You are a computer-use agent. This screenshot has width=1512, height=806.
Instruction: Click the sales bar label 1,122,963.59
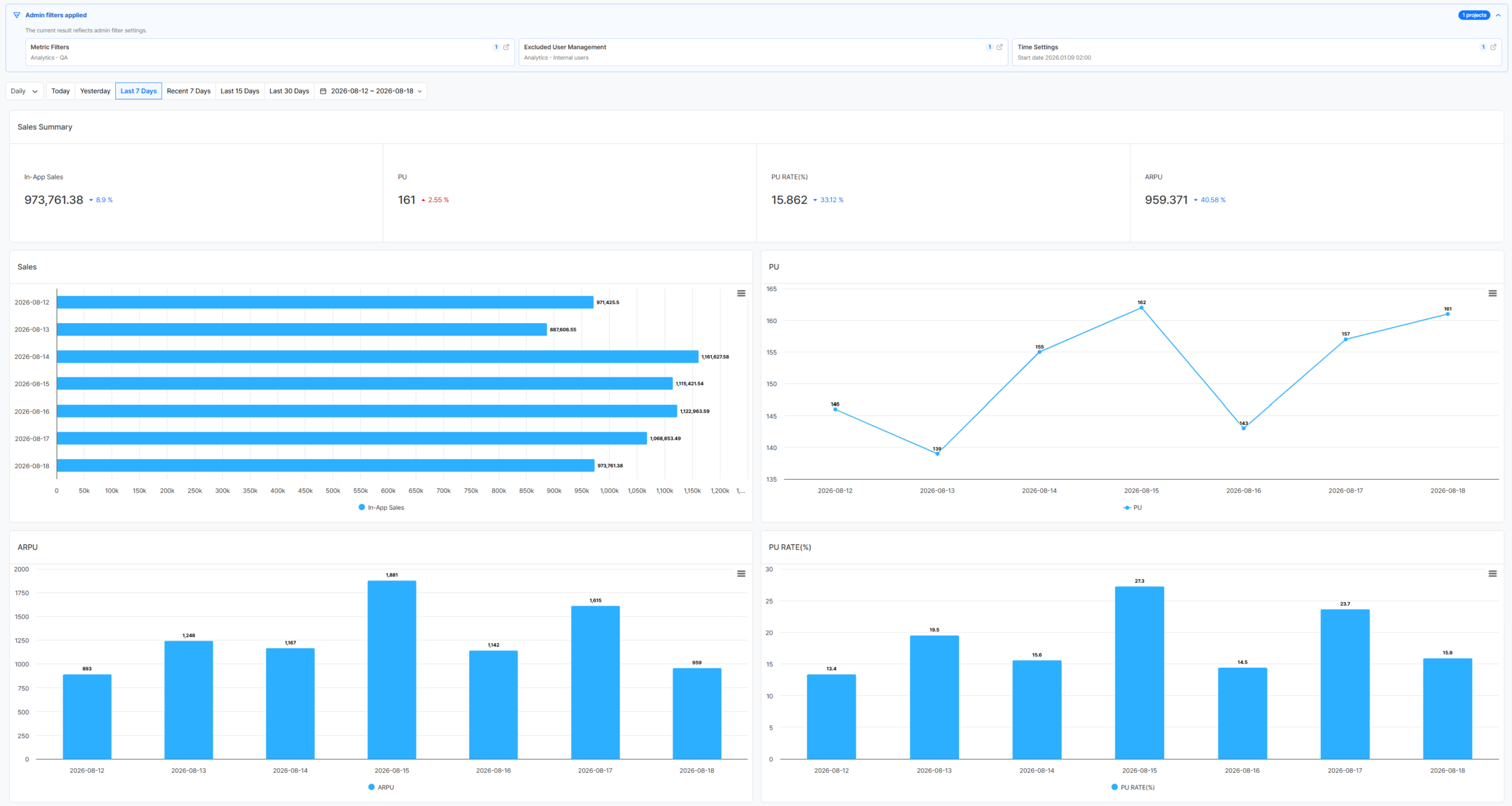[695, 412]
